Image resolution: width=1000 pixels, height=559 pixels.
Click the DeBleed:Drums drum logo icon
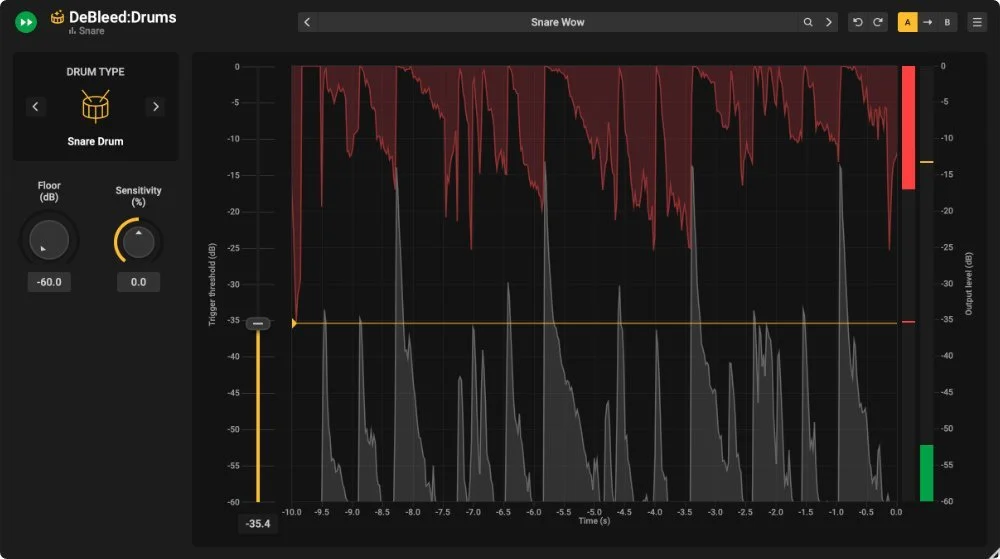point(57,17)
